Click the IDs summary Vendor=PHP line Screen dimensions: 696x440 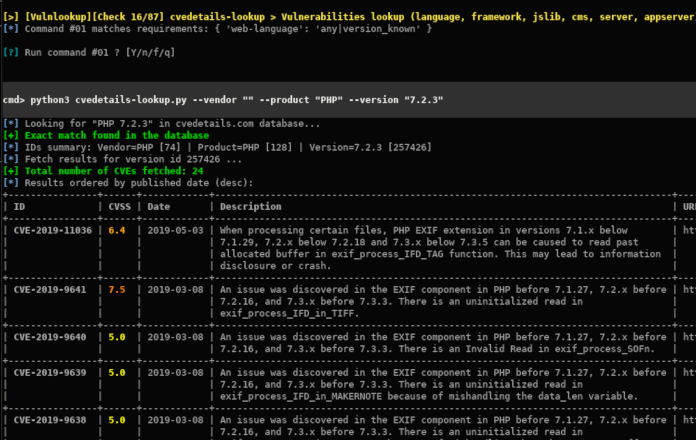point(228,147)
